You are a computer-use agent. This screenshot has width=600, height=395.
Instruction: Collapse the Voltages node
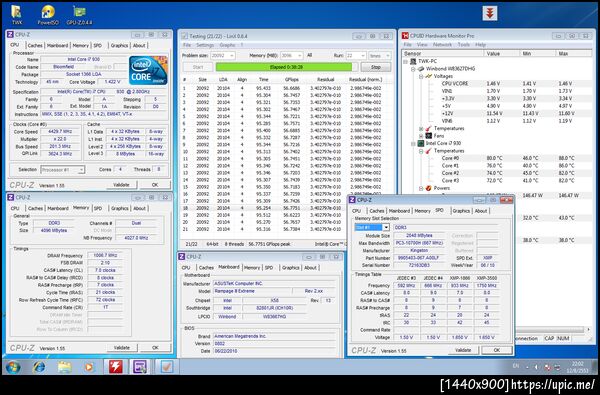point(421,77)
